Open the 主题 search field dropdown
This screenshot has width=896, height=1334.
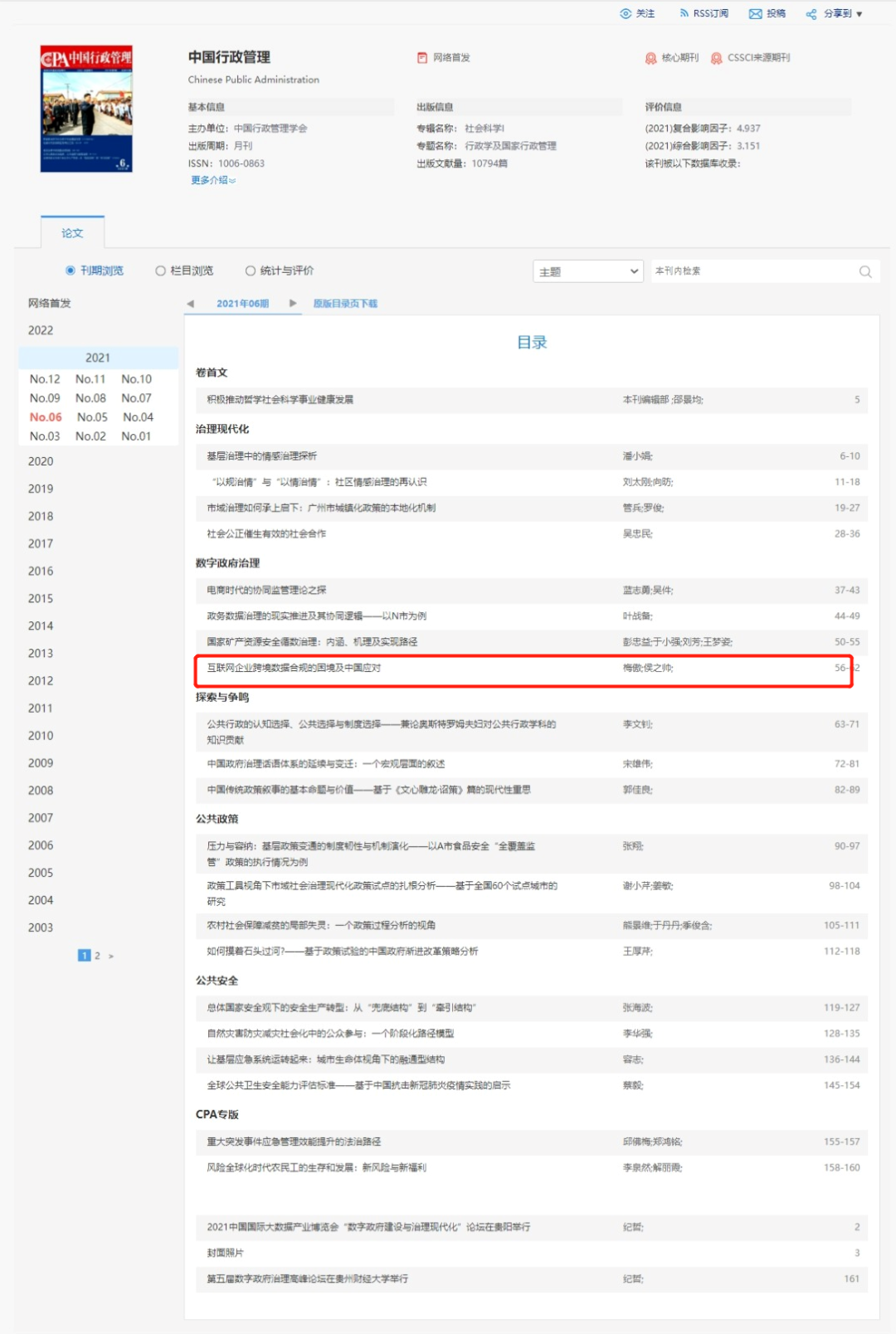[x=588, y=271]
